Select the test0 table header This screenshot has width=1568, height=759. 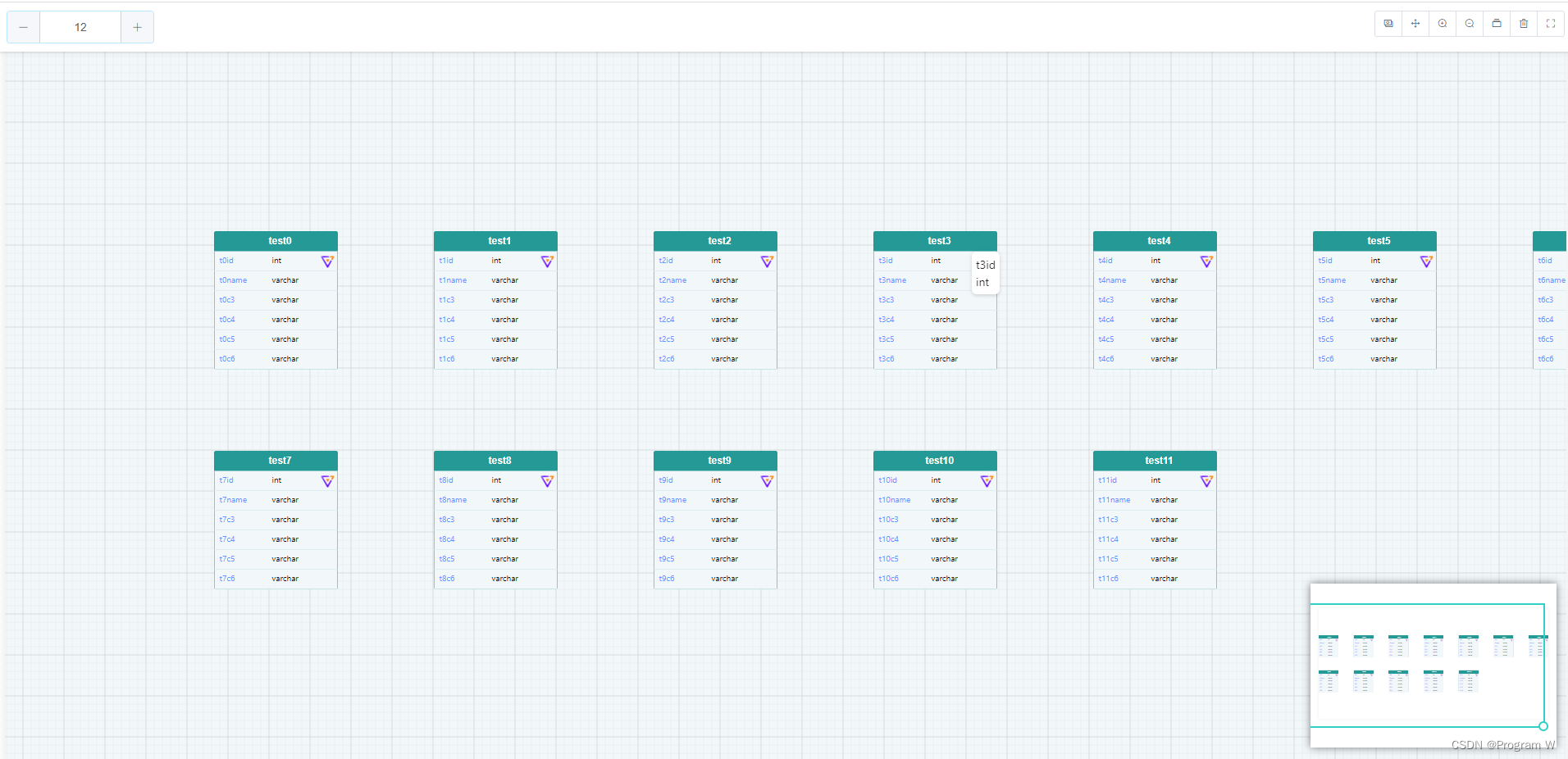(276, 241)
